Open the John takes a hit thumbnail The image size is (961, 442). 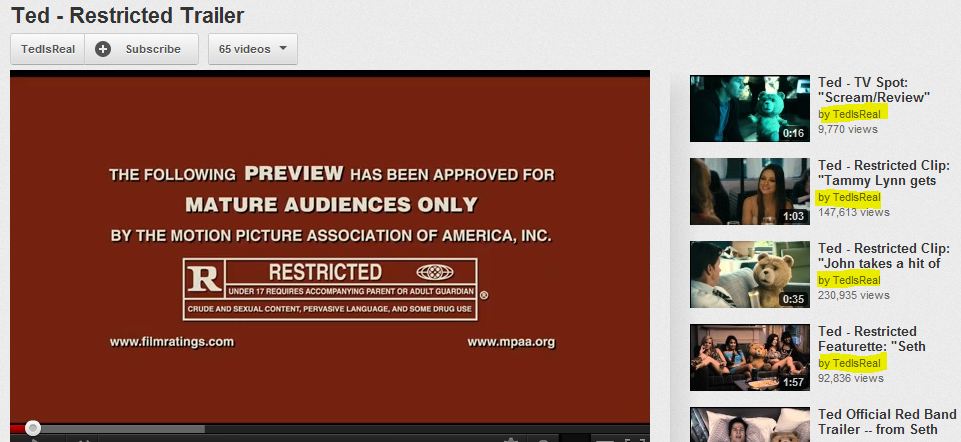750,274
